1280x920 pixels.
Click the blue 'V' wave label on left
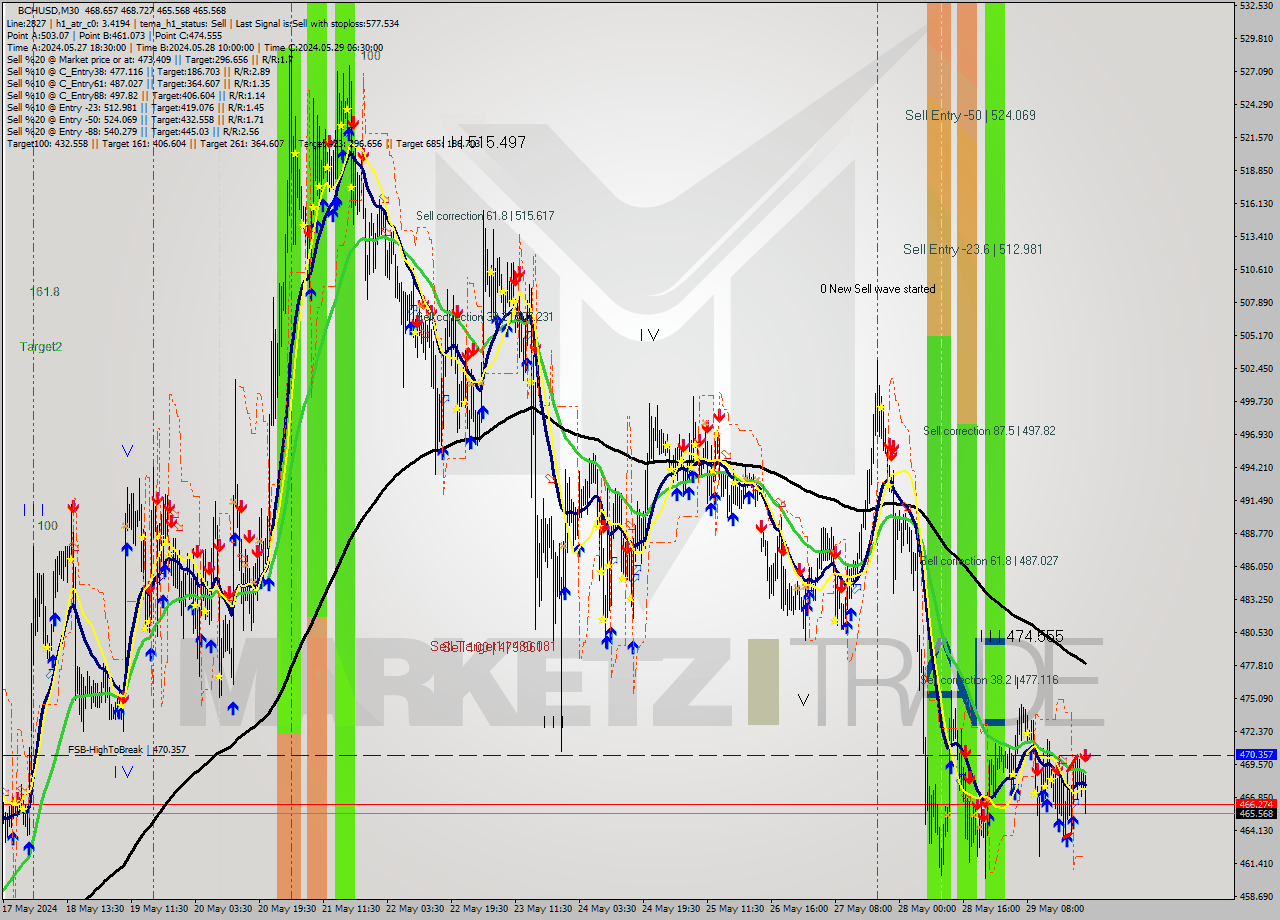(127, 451)
